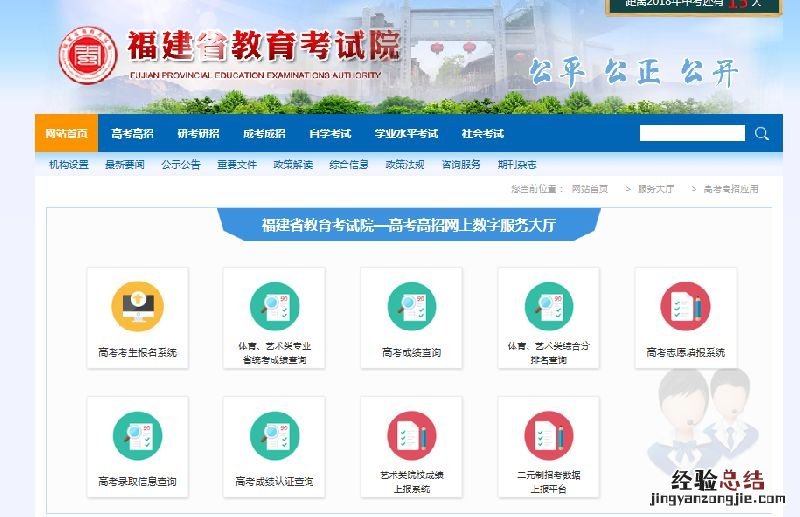Open the 研考研招 menu item
The image size is (800, 517).
click(198, 134)
